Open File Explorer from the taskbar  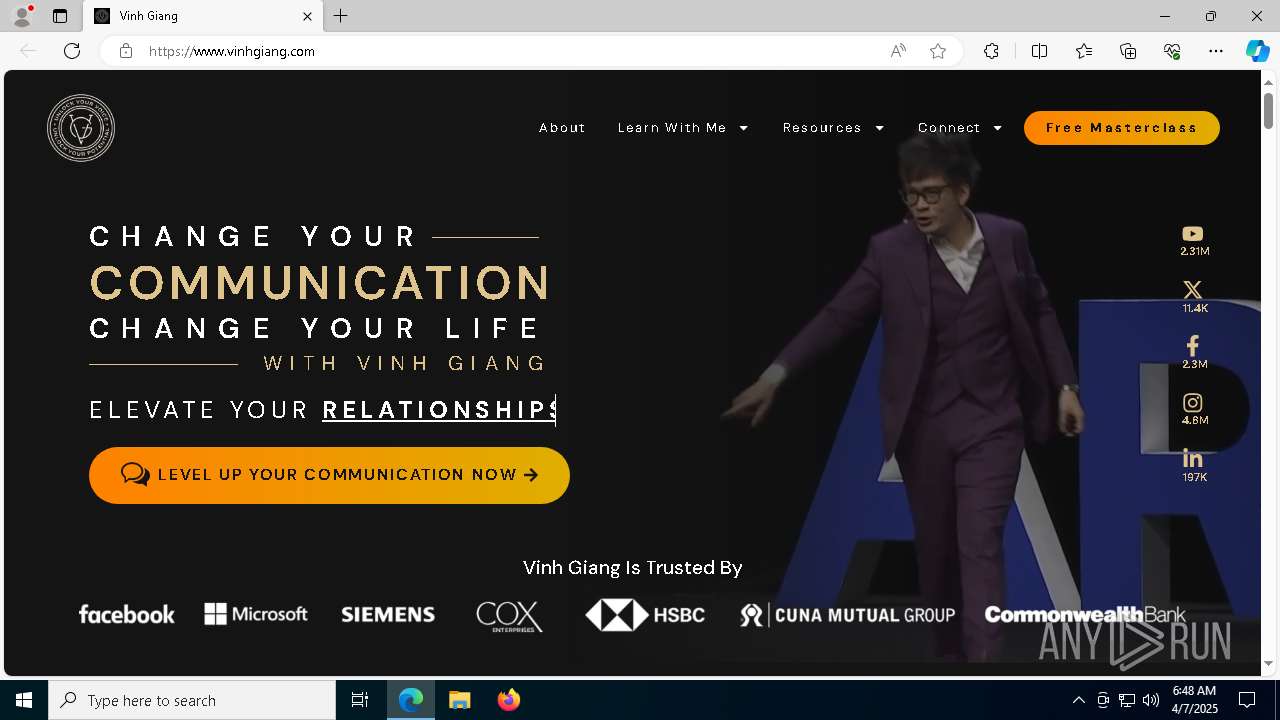coord(459,700)
